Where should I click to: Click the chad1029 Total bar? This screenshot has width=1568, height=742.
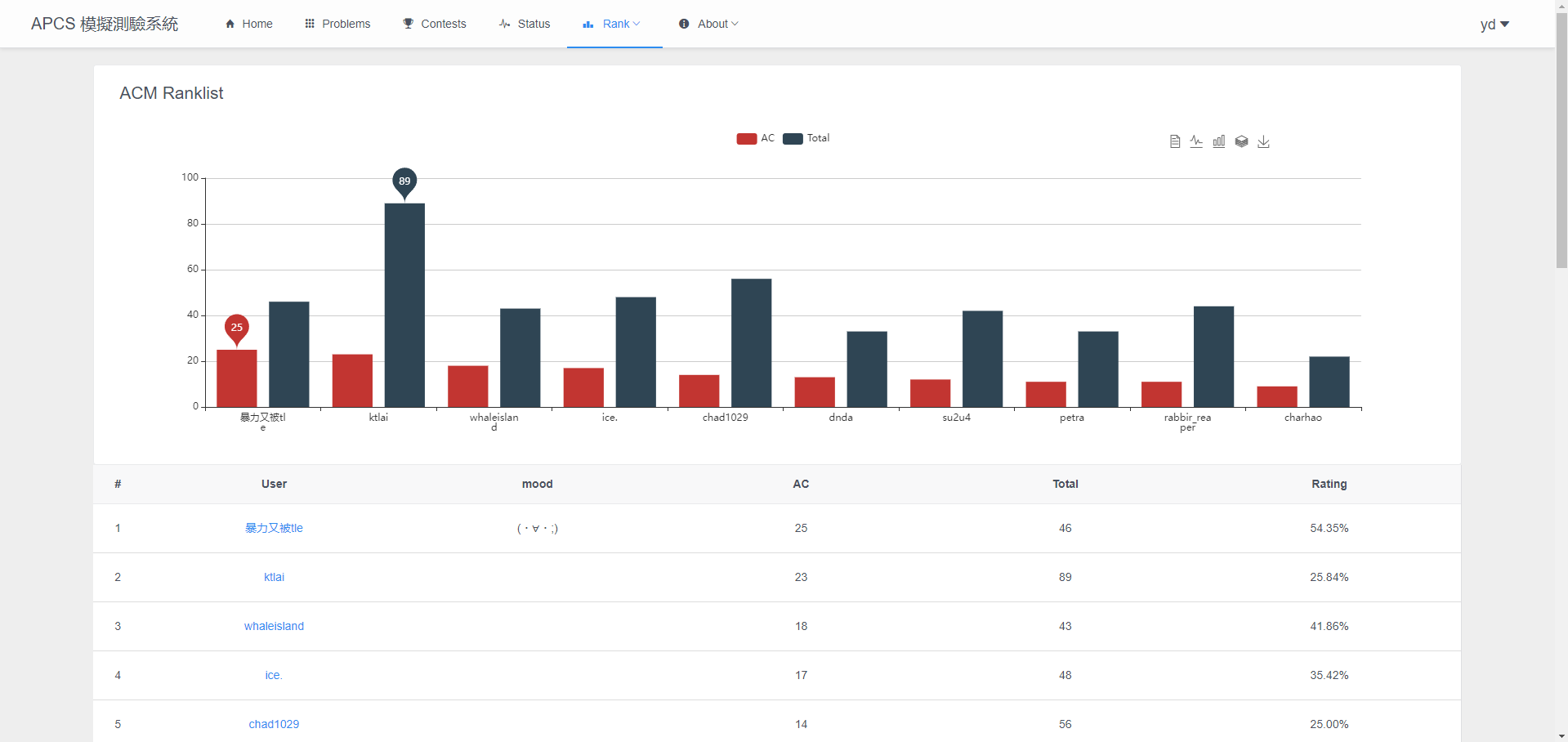coord(751,343)
